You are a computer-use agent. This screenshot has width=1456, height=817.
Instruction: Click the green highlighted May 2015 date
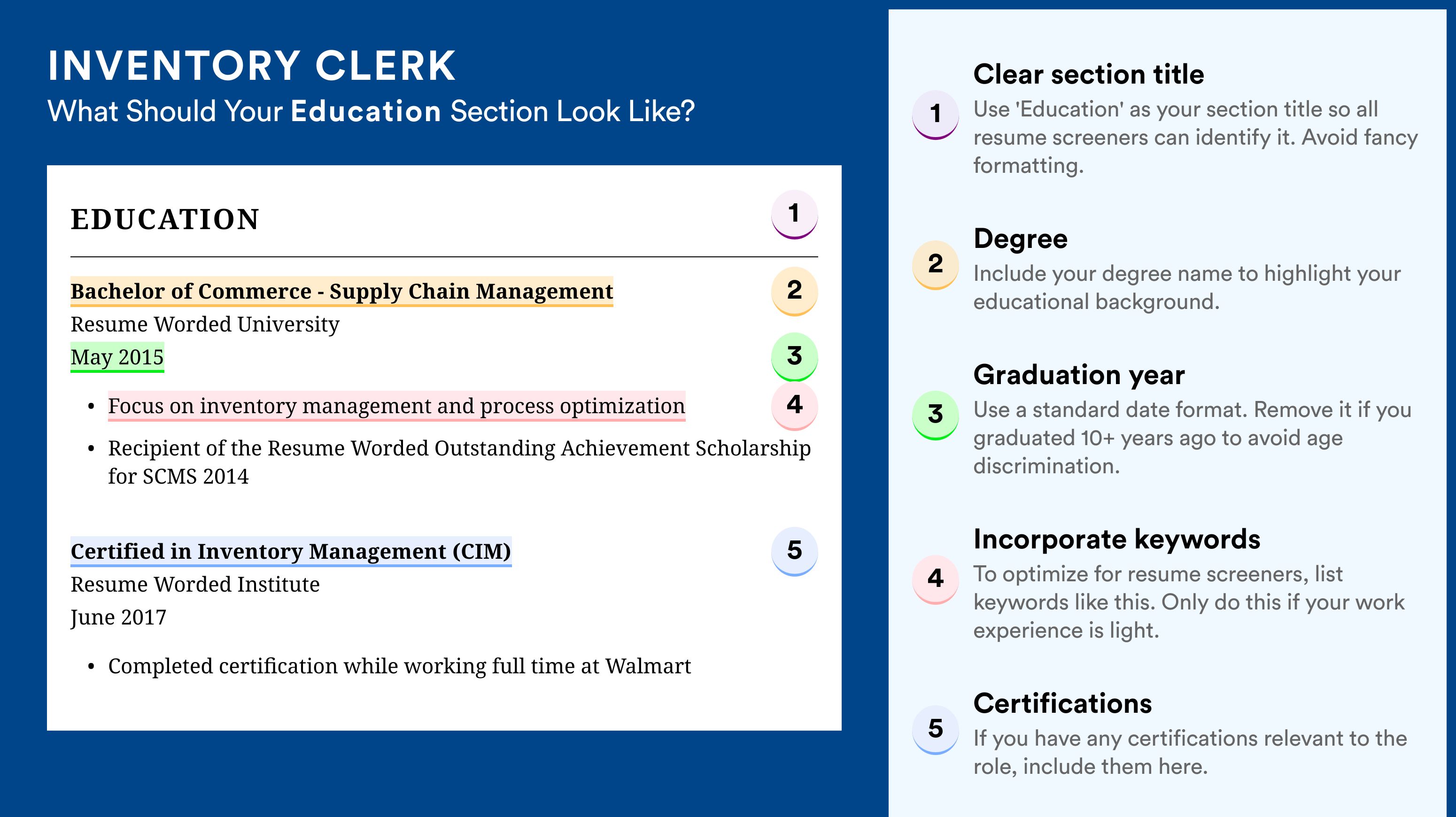coord(117,357)
